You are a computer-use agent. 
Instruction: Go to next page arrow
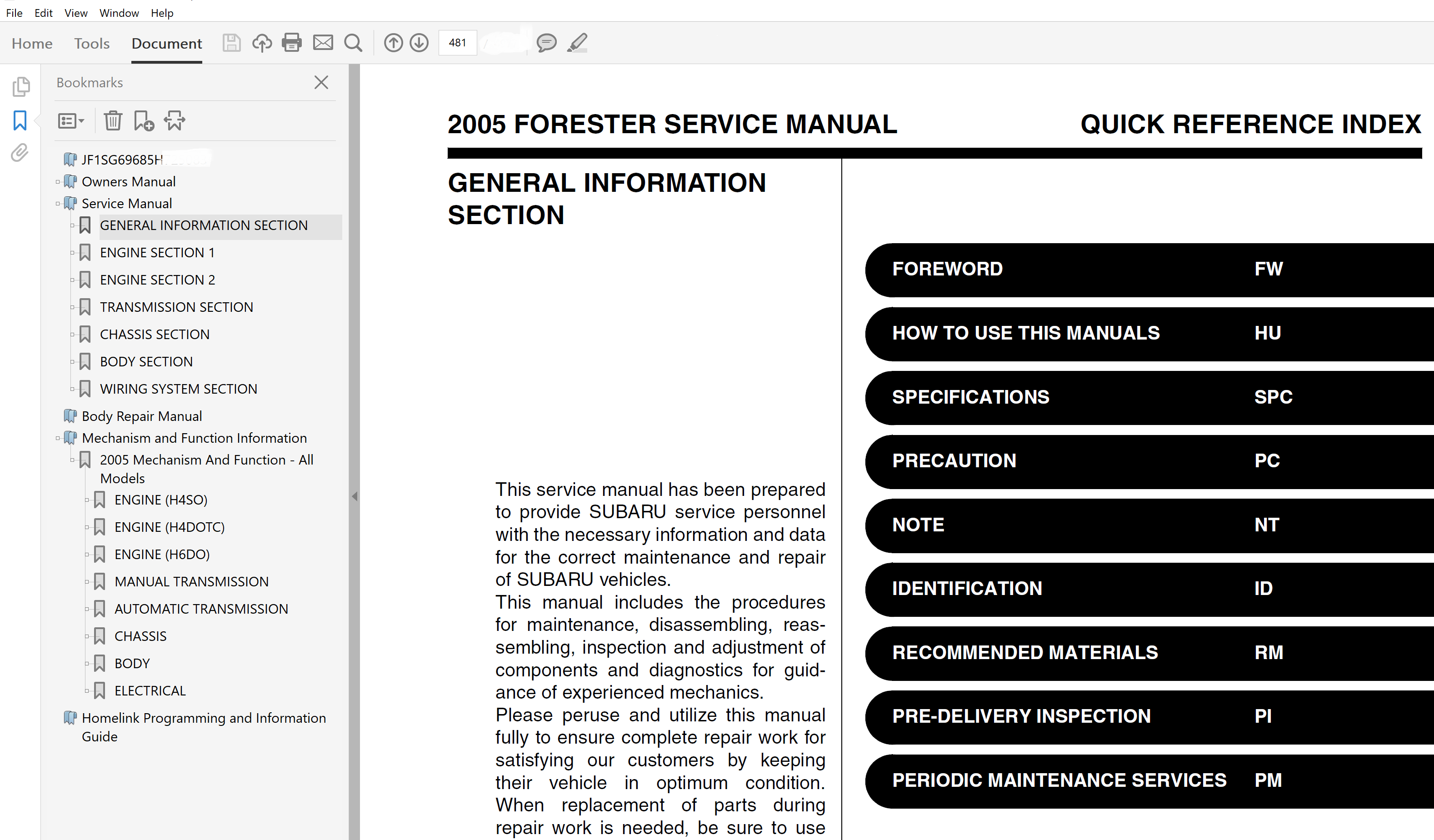point(419,43)
